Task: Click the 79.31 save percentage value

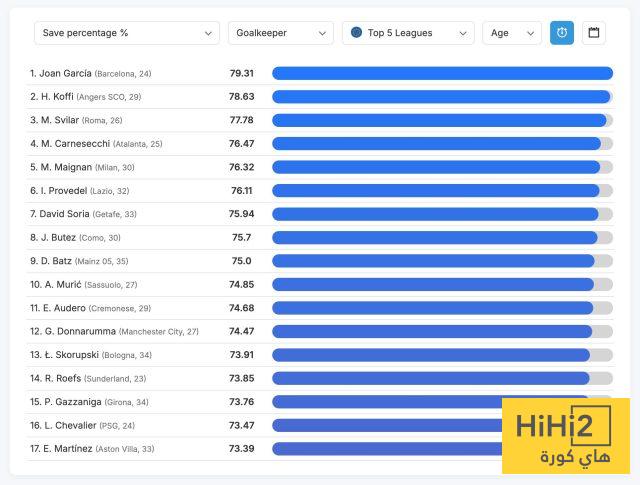Action: click(x=241, y=73)
